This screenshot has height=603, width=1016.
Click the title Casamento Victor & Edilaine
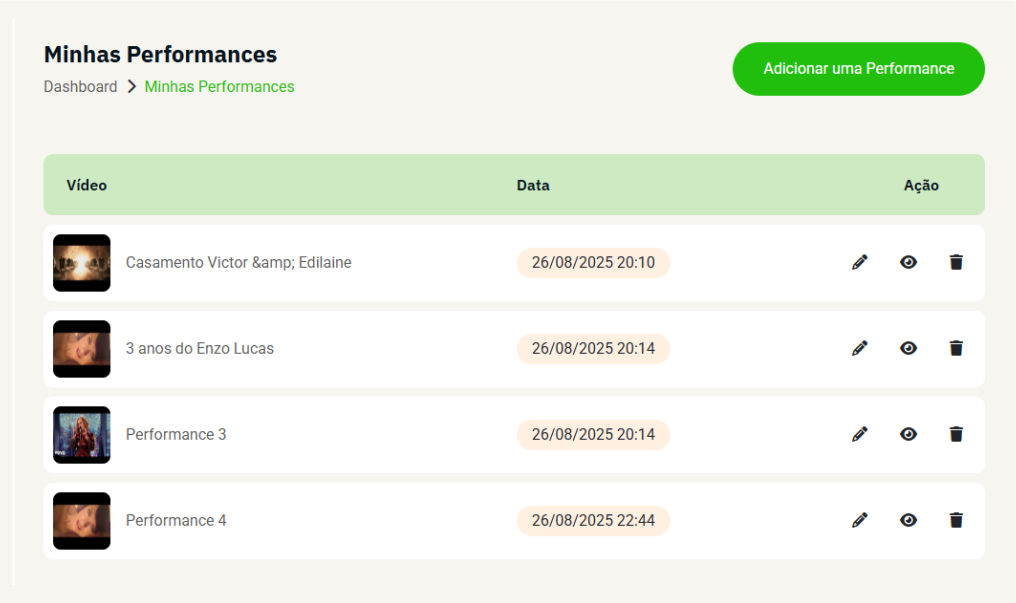pyautogui.click(x=238, y=262)
